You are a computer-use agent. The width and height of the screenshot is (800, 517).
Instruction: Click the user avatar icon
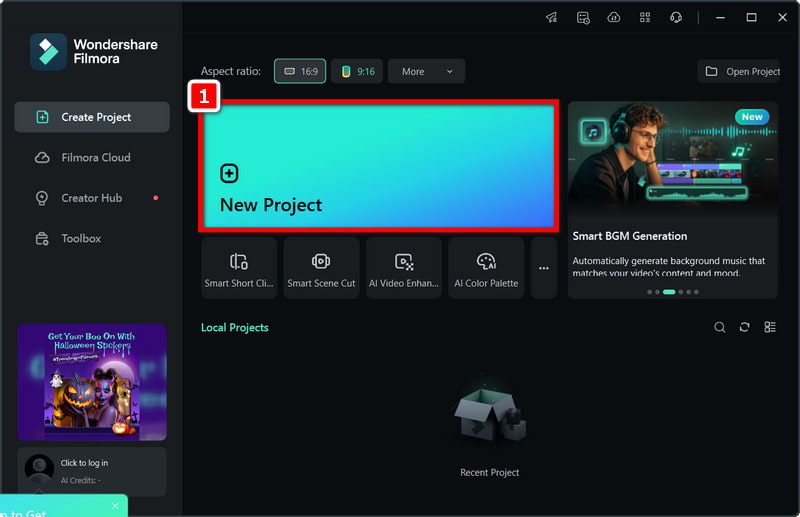[x=39, y=470]
